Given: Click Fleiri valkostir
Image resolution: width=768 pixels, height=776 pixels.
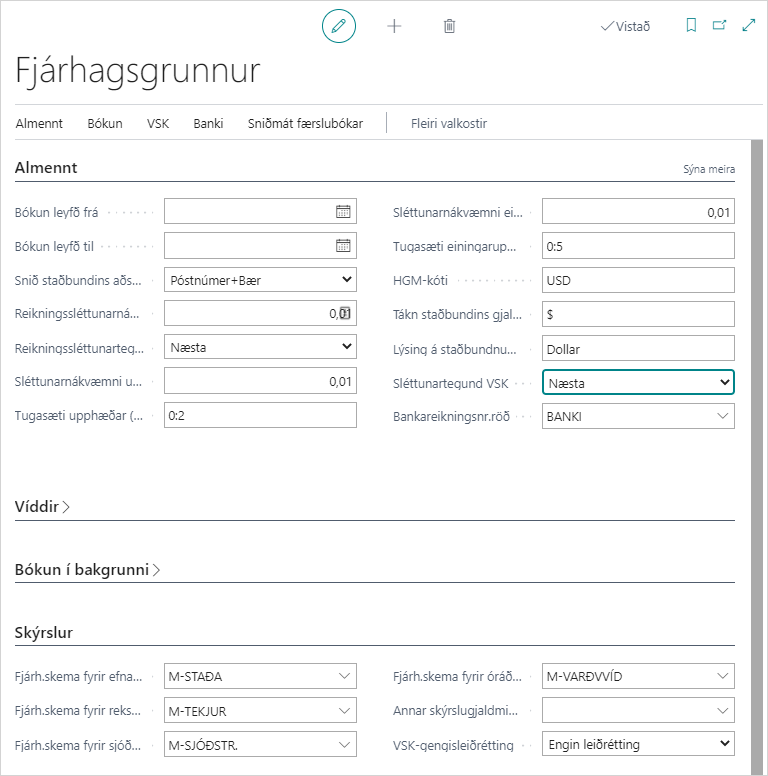Looking at the screenshot, I should click(449, 123).
